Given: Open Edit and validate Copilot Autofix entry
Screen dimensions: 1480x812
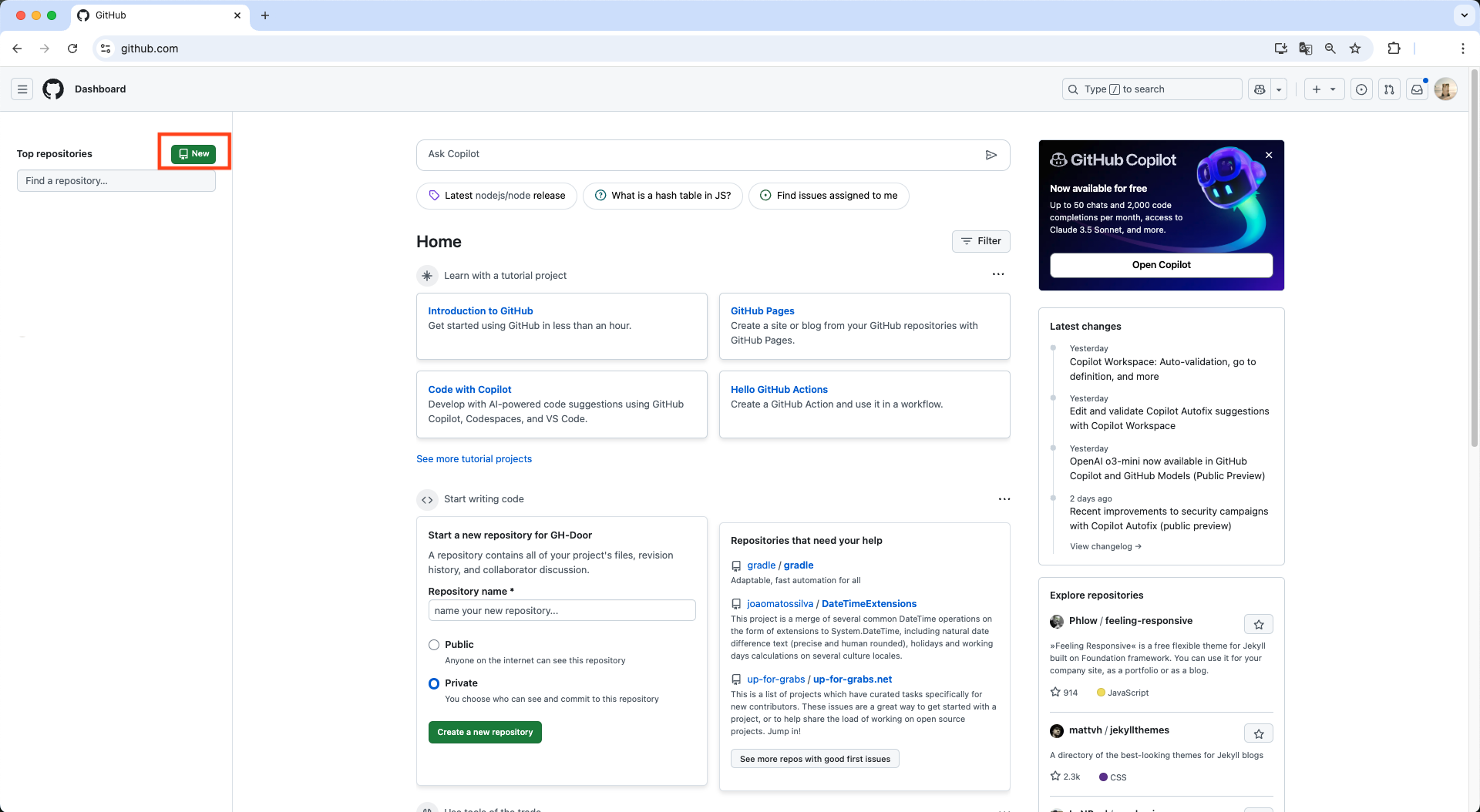Looking at the screenshot, I should pos(1169,418).
